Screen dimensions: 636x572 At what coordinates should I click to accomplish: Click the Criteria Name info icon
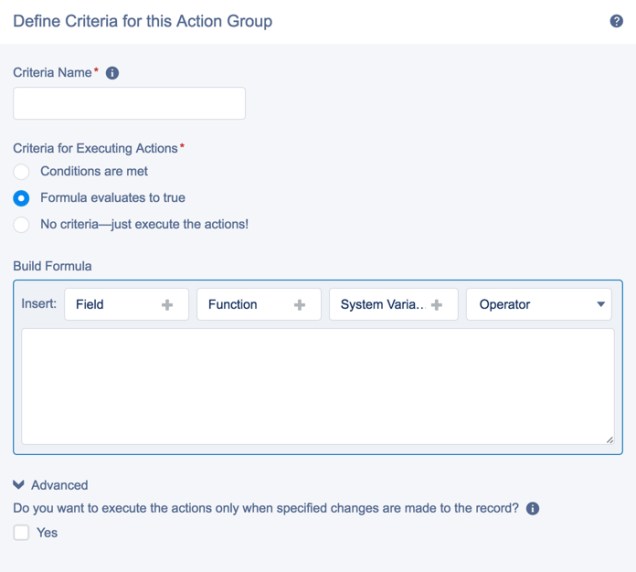click(112, 73)
